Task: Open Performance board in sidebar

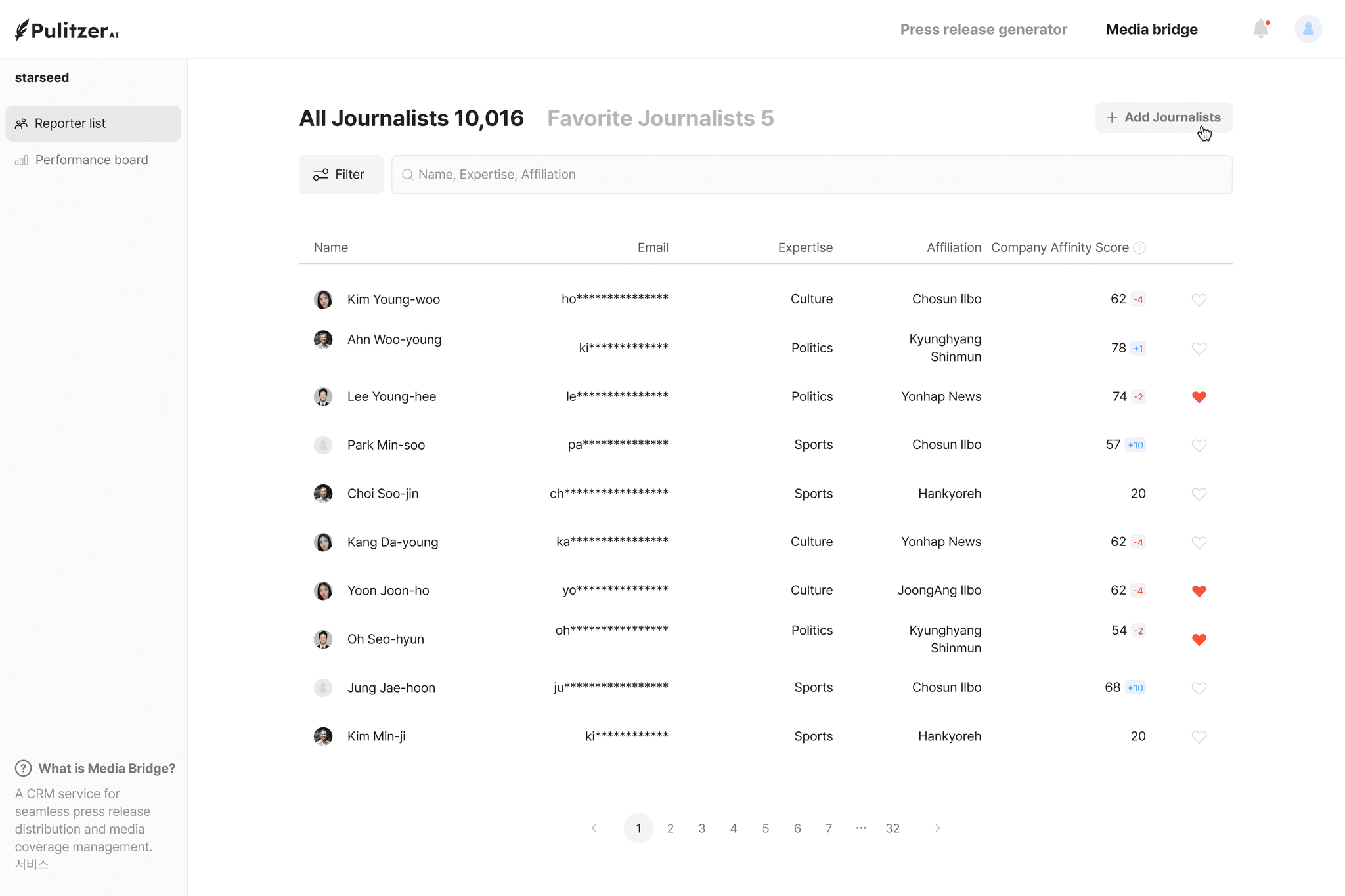Action: pos(91,160)
